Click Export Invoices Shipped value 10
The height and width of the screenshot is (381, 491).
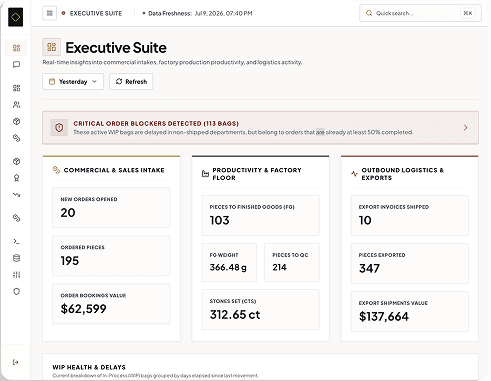click(x=365, y=220)
